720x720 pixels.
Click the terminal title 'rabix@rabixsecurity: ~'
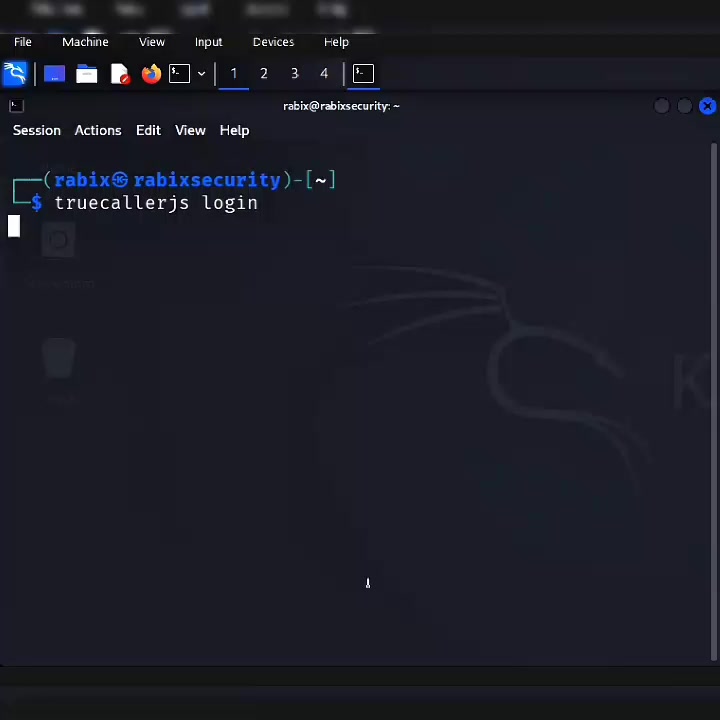click(x=341, y=106)
